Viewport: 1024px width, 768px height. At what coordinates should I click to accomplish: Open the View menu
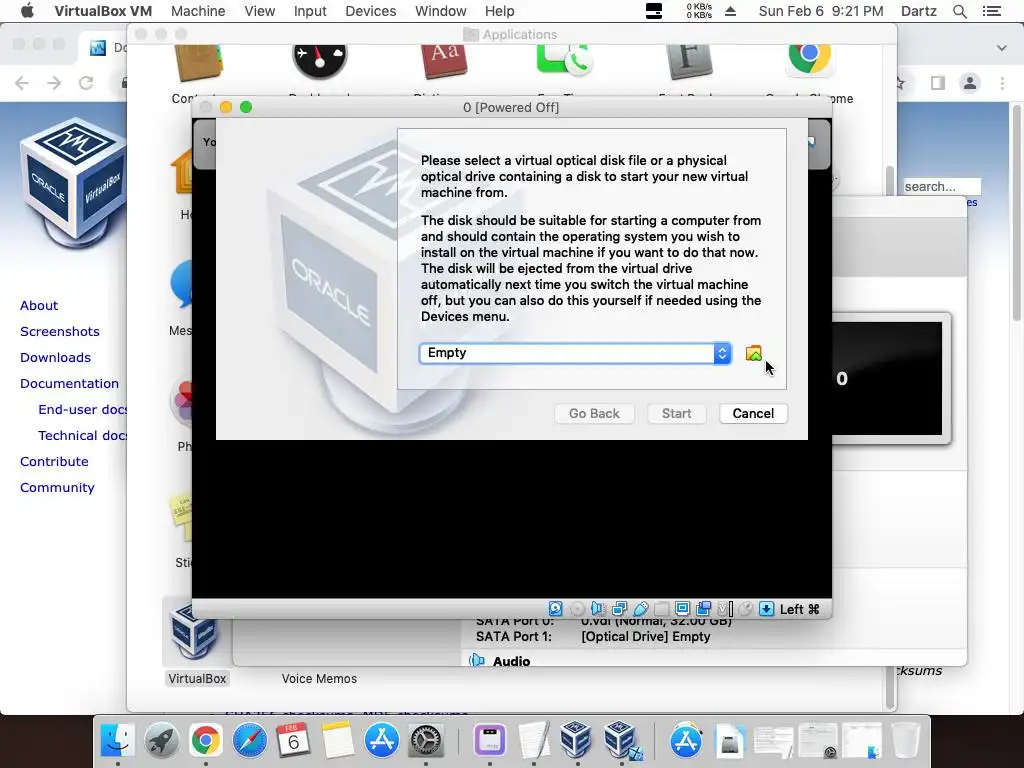pyautogui.click(x=259, y=11)
